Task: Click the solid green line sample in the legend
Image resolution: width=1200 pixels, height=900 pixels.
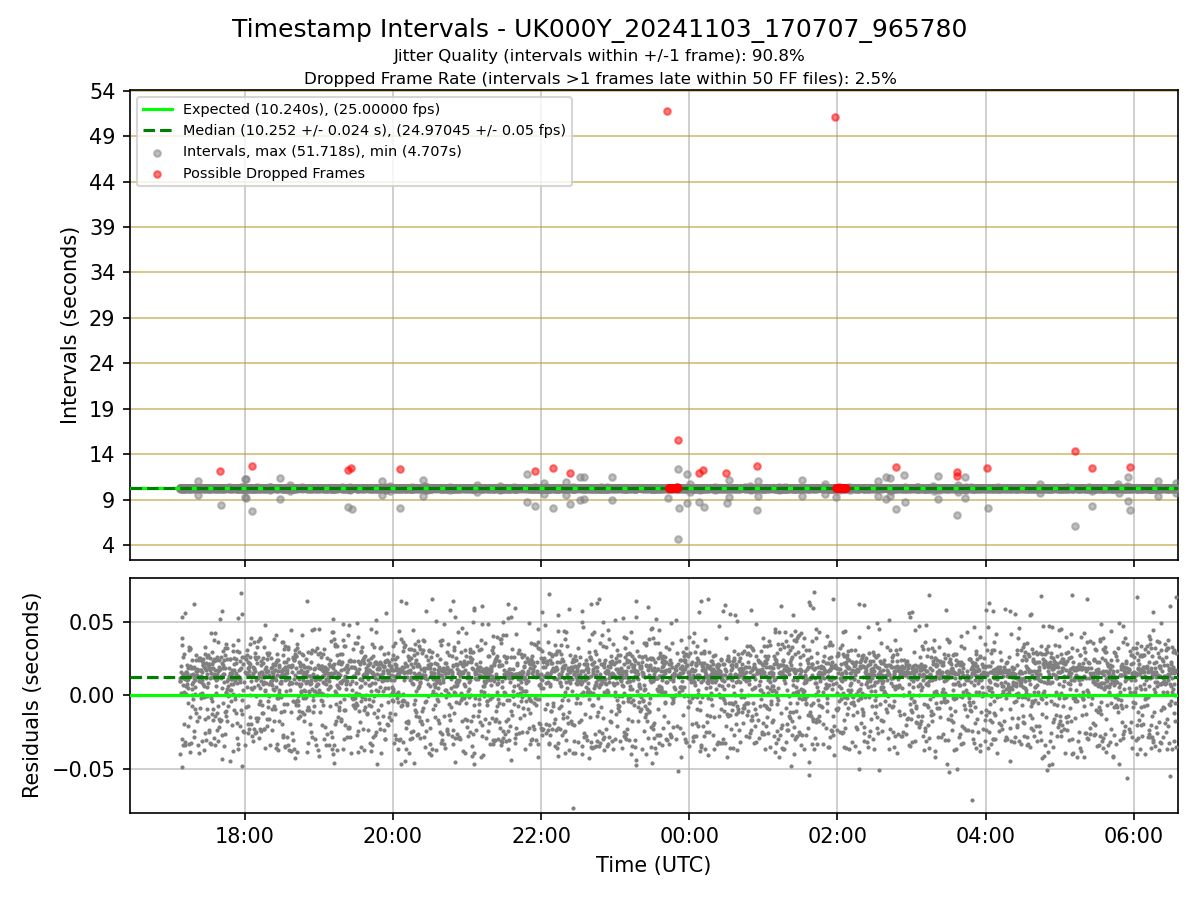Action: coord(157,109)
